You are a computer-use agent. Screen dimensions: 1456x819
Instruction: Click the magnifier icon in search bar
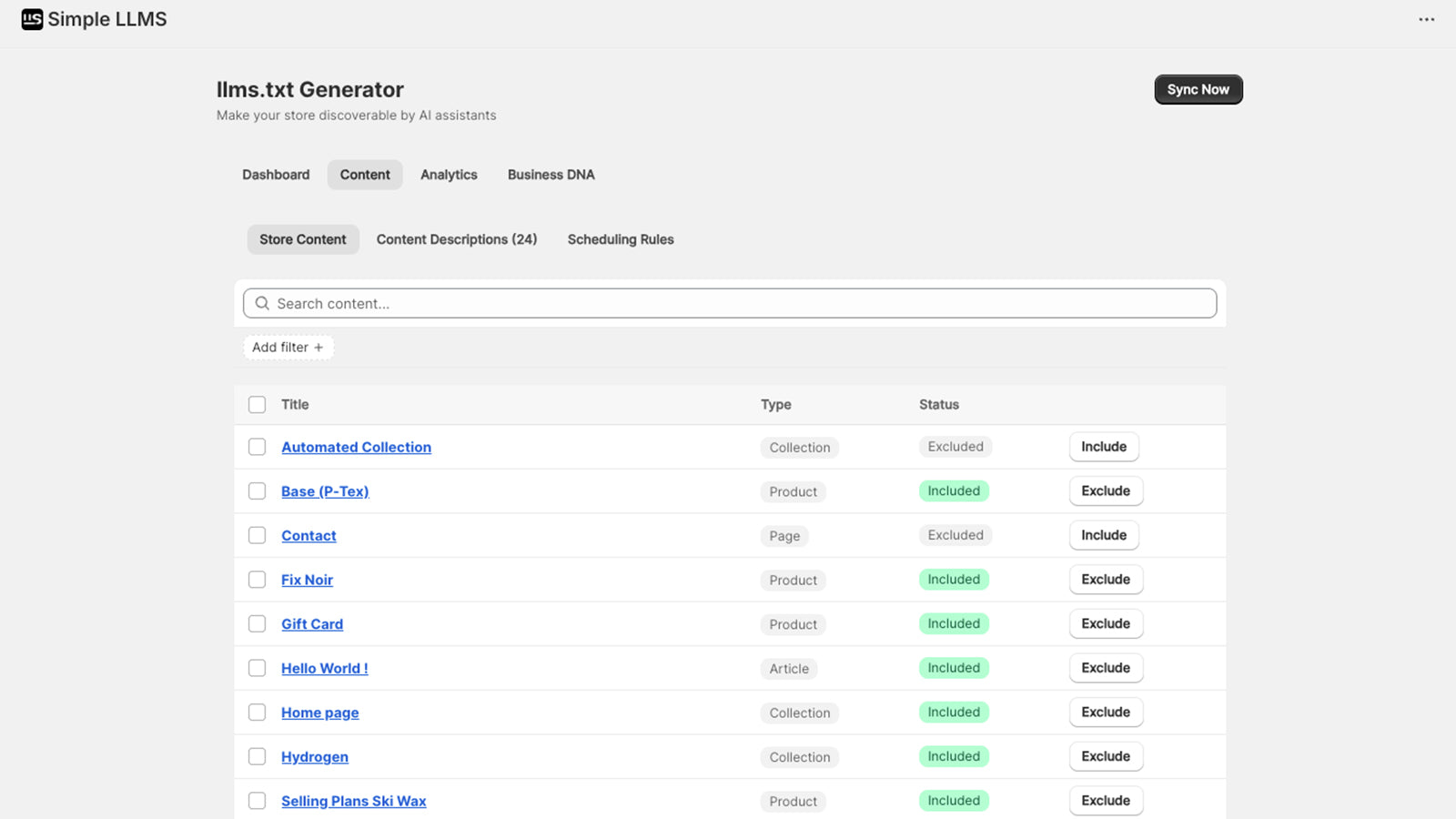tap(262, 304)
